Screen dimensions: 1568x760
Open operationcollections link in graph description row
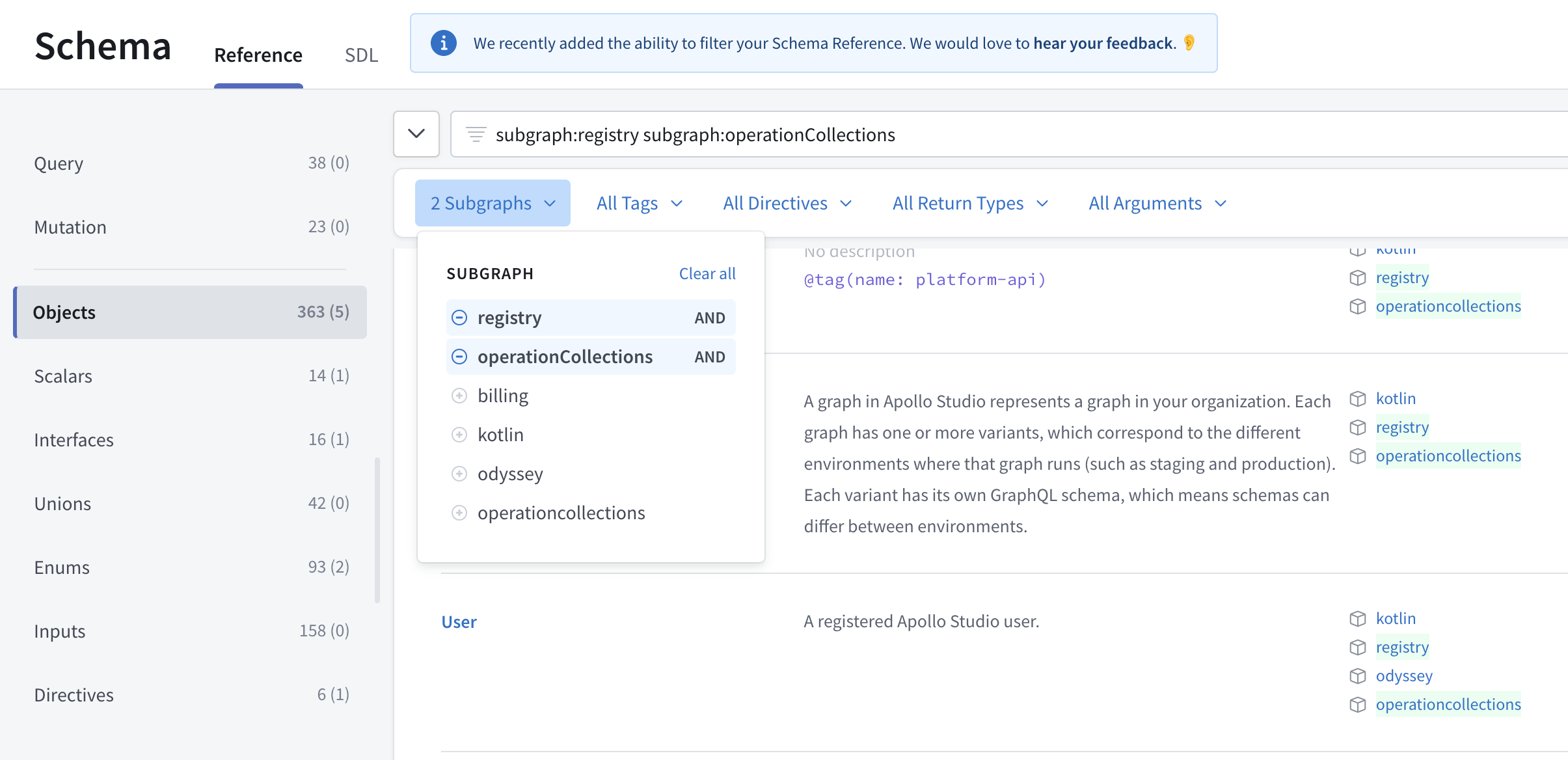coord(1448,456)
